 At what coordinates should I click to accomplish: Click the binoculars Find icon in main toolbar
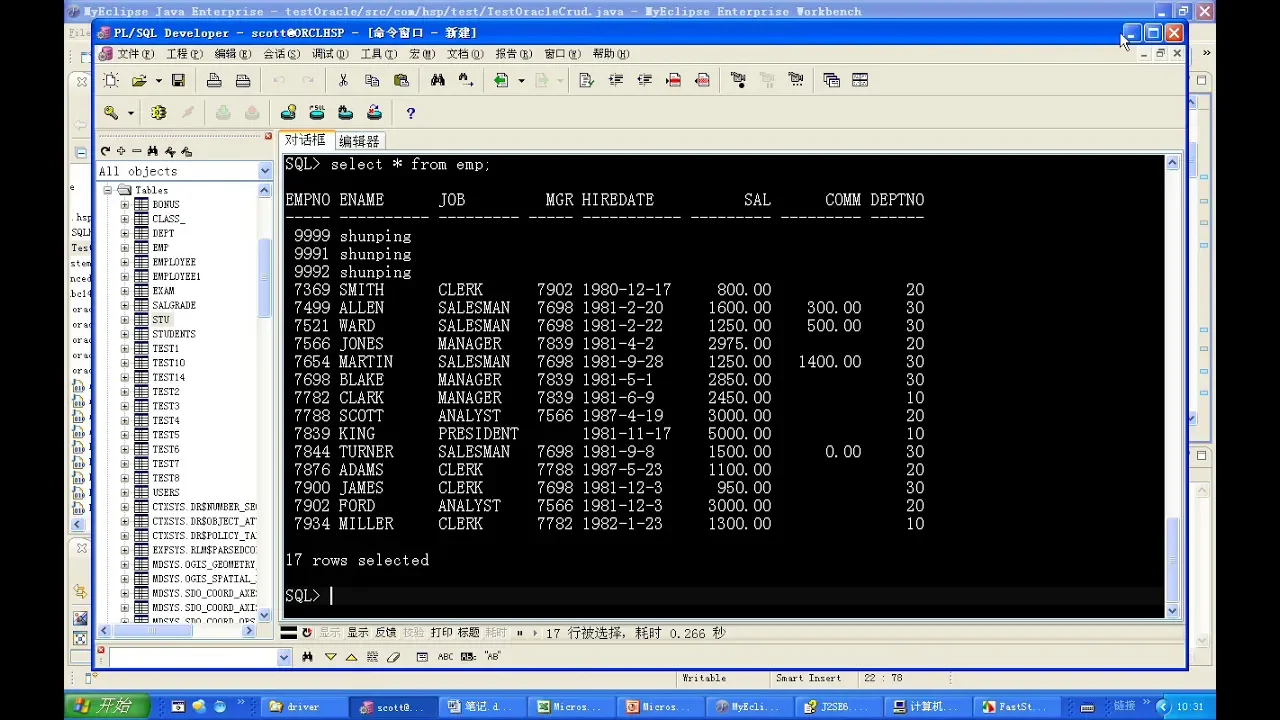437,81
